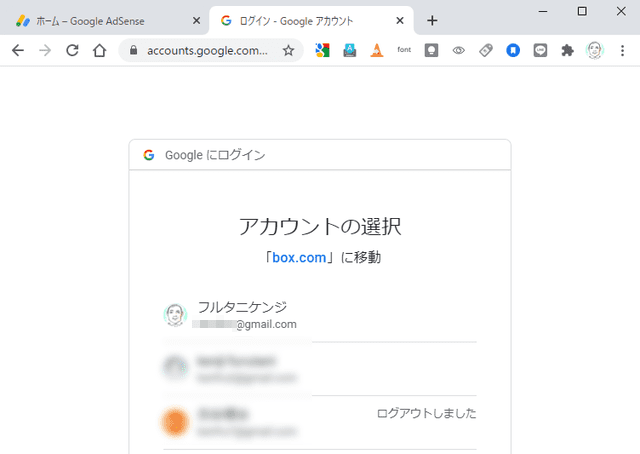This screenshot has width=640, height=454.
Task: Switch to the Google AdSense tab
Action: pyautogui.click(x=104, y=21)
